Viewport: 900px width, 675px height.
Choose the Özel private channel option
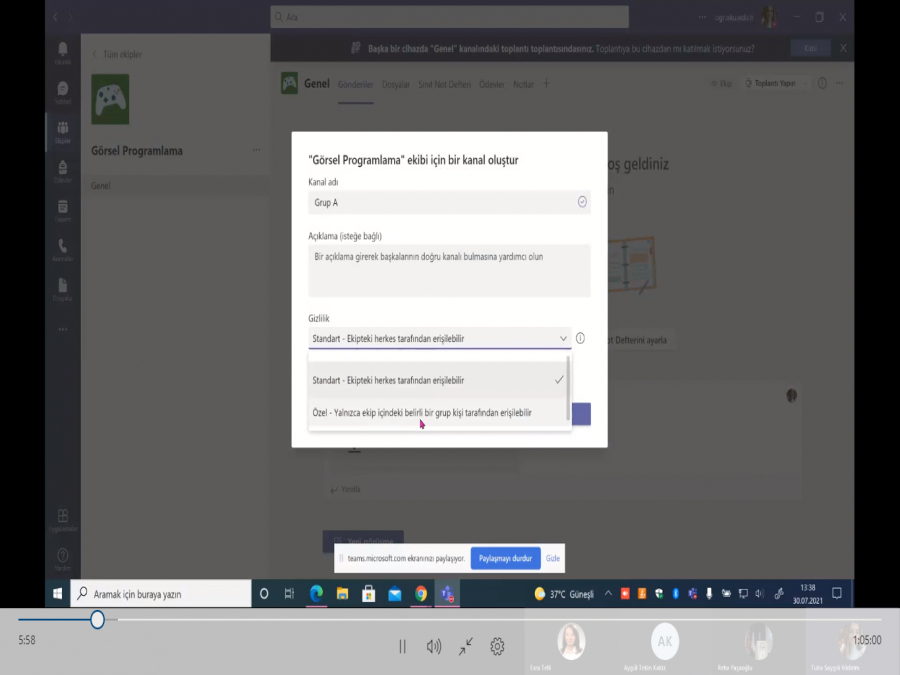click(437, 412)
